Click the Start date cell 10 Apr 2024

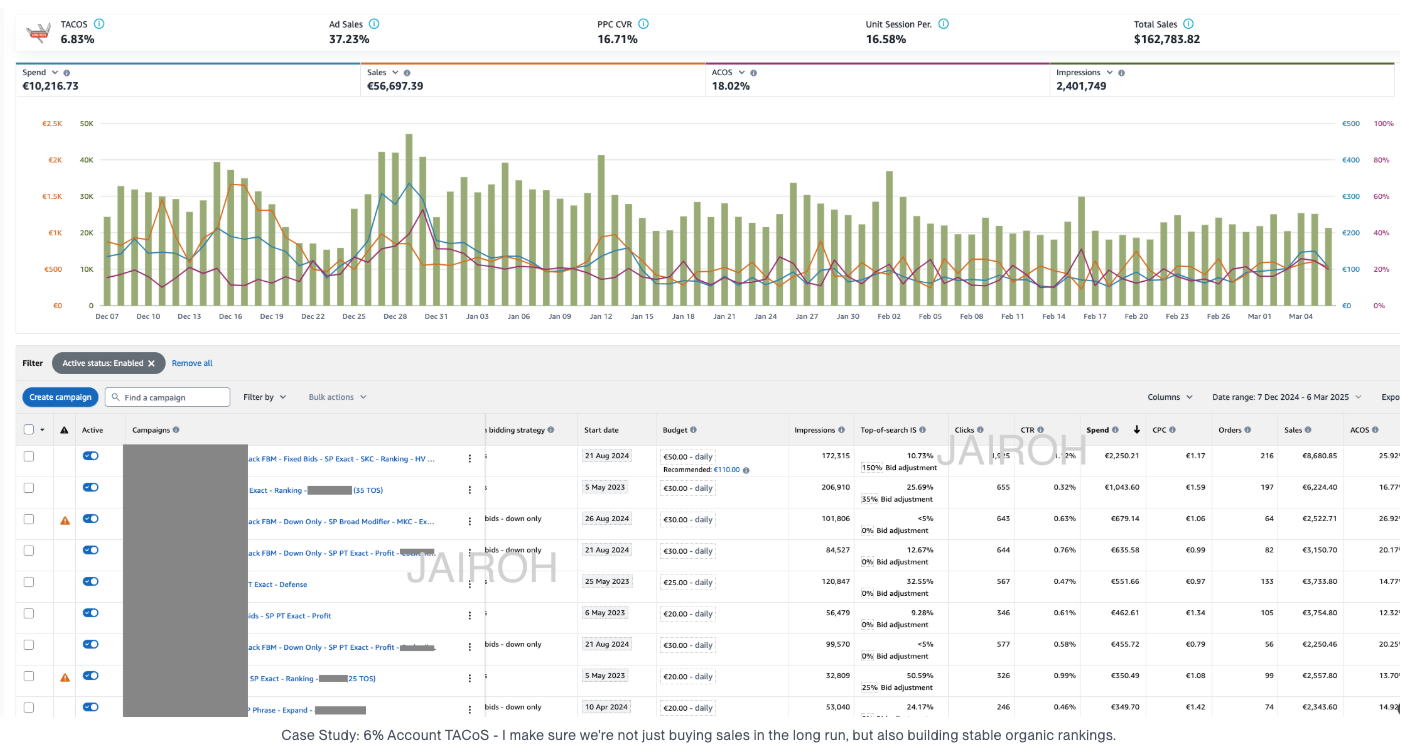coord(605,707)
